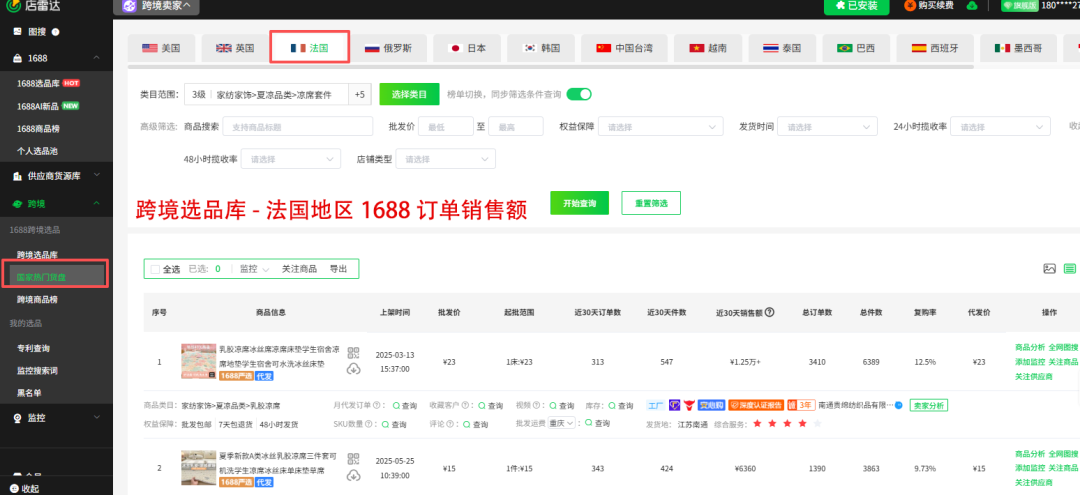The height and width of the screenshot is (495, 1080).
Task: Click thumbnail of product 1
Action: [x=198, y=361]
